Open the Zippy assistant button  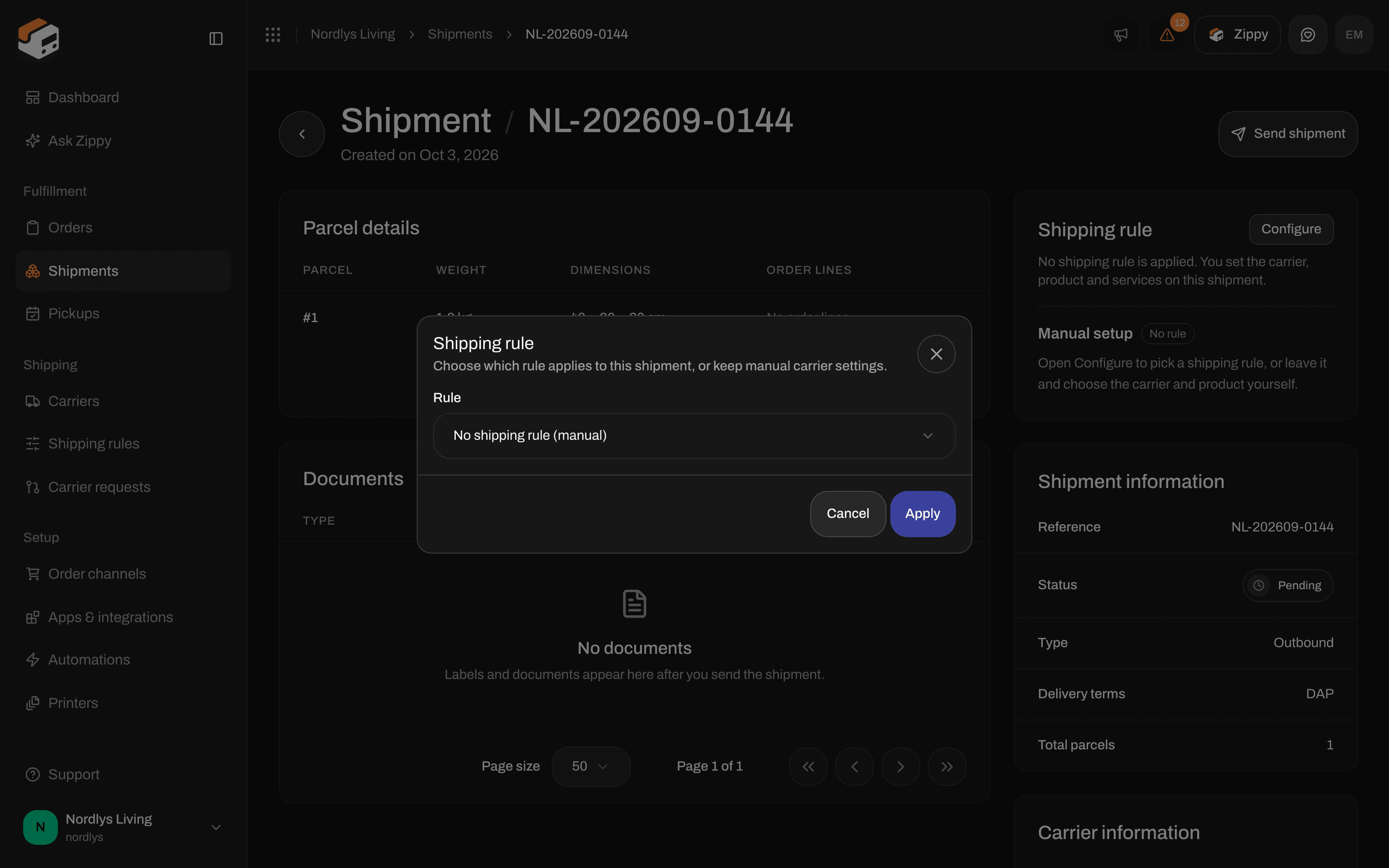[1237, 35]
